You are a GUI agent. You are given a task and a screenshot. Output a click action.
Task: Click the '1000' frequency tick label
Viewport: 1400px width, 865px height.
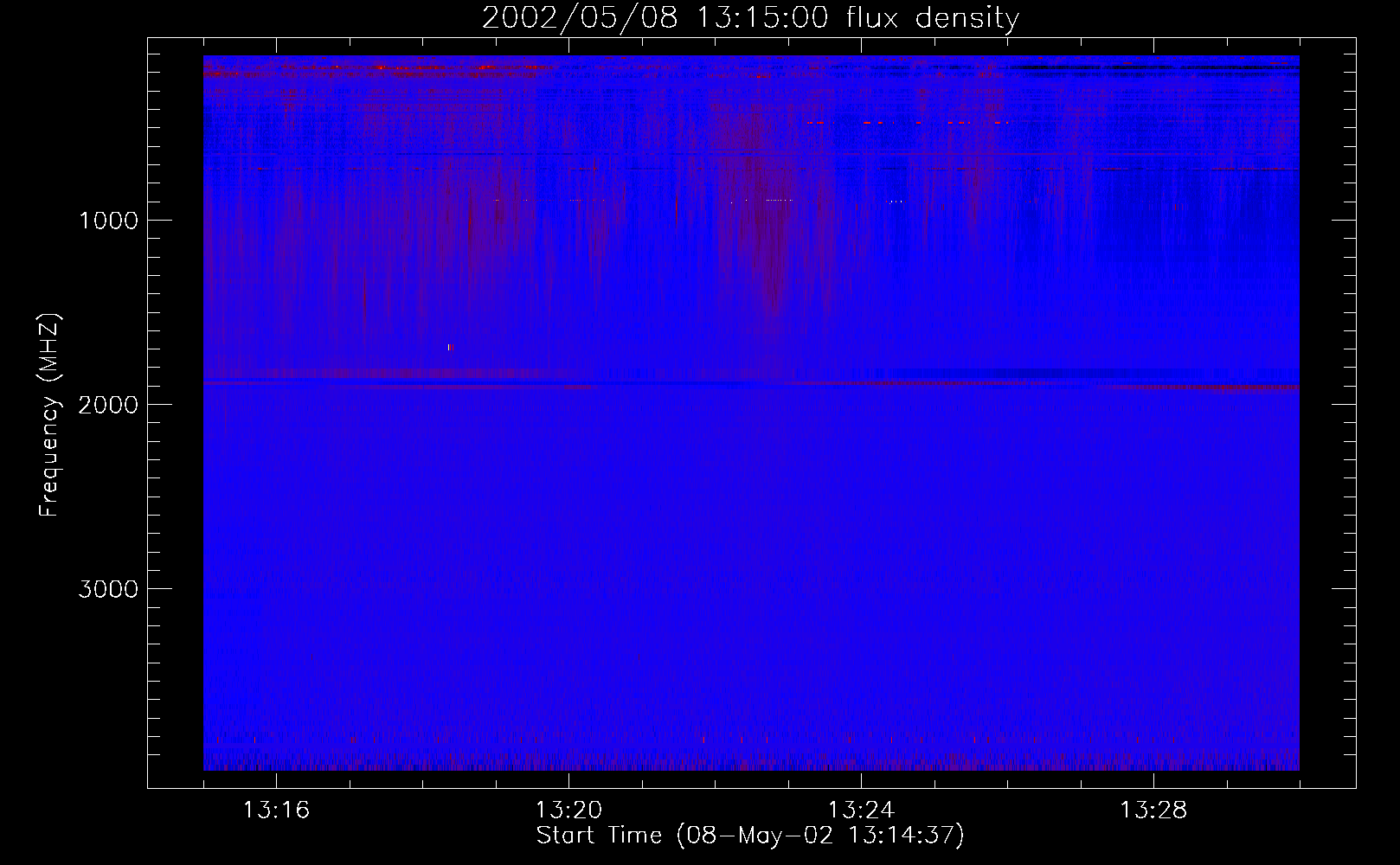108,221
